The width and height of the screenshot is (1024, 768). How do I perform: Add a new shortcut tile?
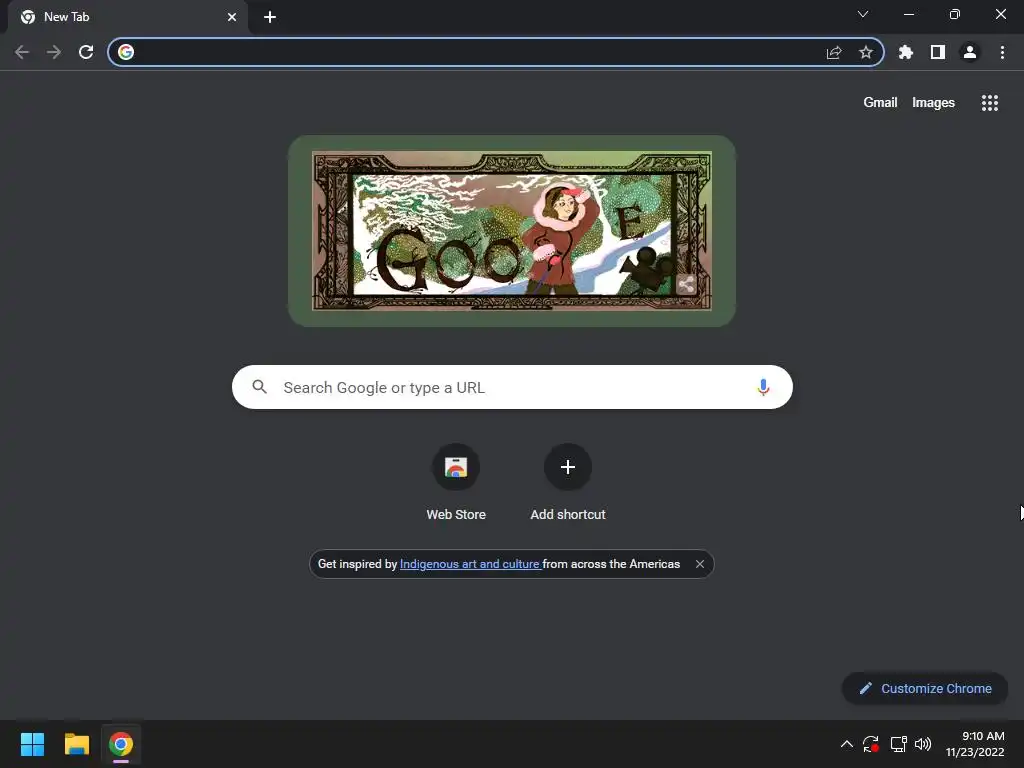pyautogui.click(x=568, y=483)
